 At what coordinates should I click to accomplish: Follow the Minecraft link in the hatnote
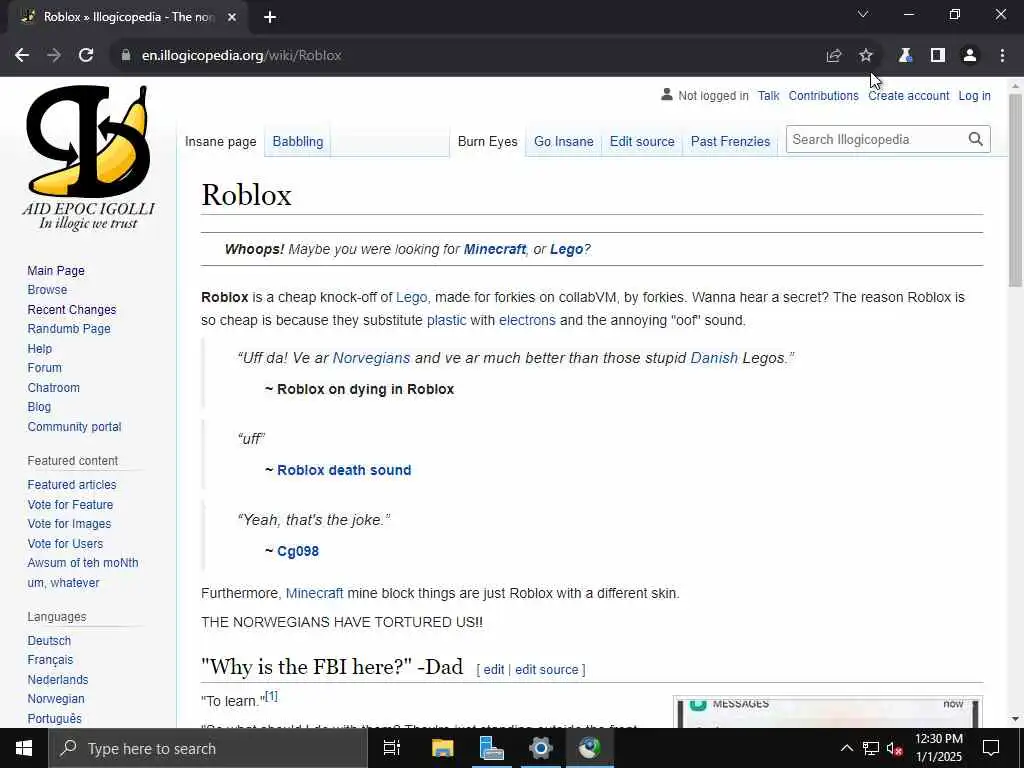pyautogui.click(x=494, y=249)
